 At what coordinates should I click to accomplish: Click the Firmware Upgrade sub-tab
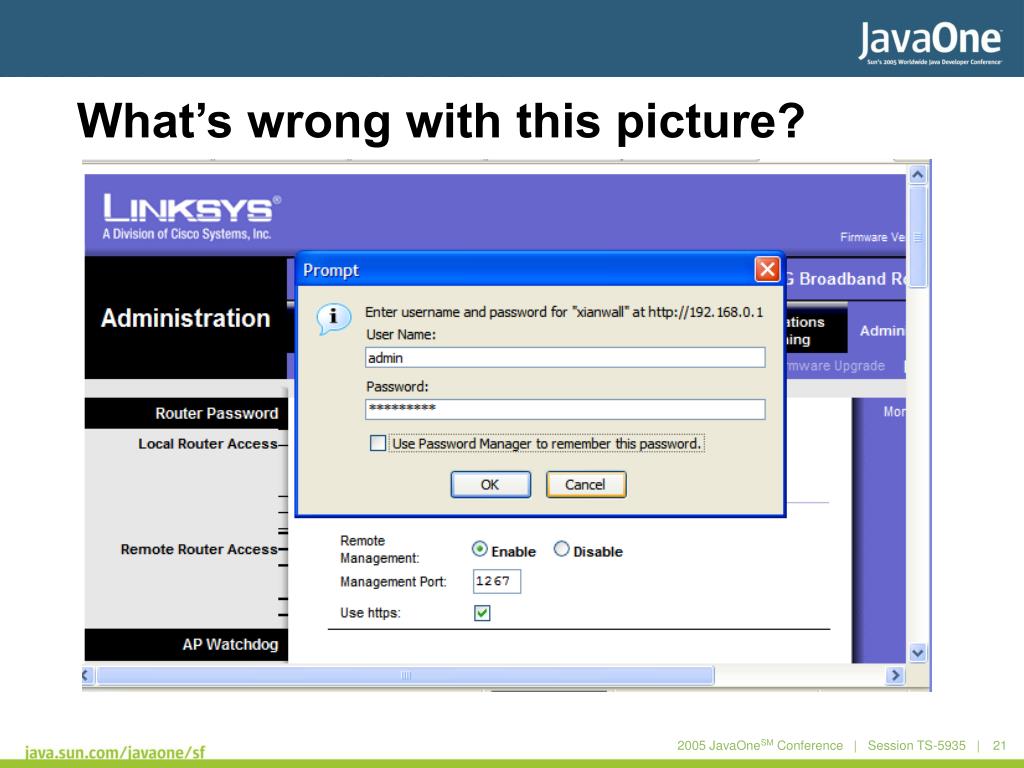tap(835, 366)
